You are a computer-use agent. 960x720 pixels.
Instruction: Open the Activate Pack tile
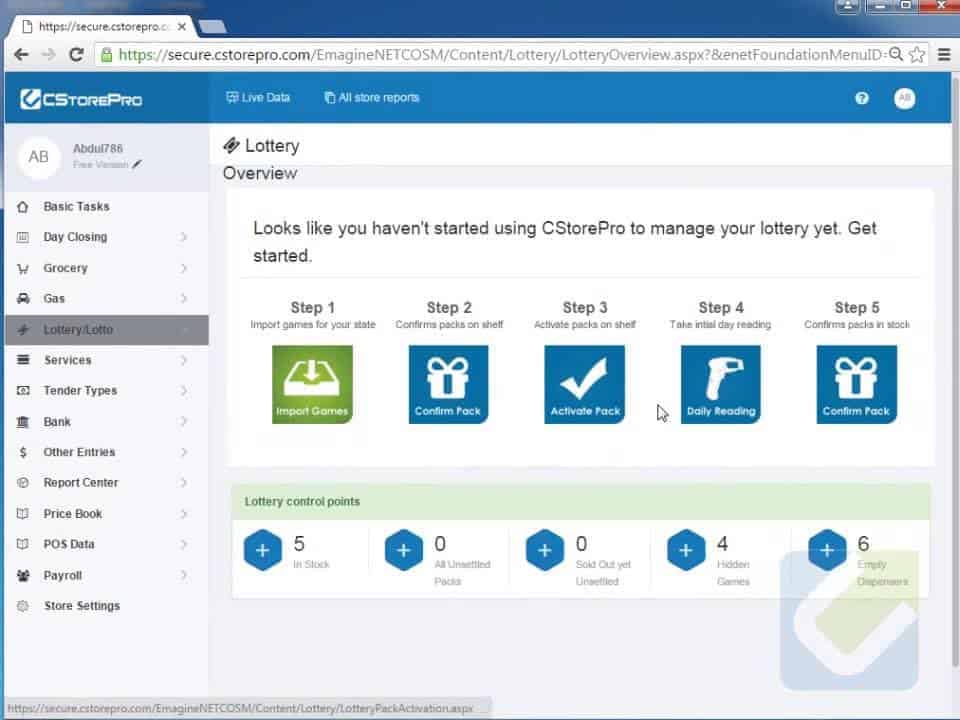585,384
